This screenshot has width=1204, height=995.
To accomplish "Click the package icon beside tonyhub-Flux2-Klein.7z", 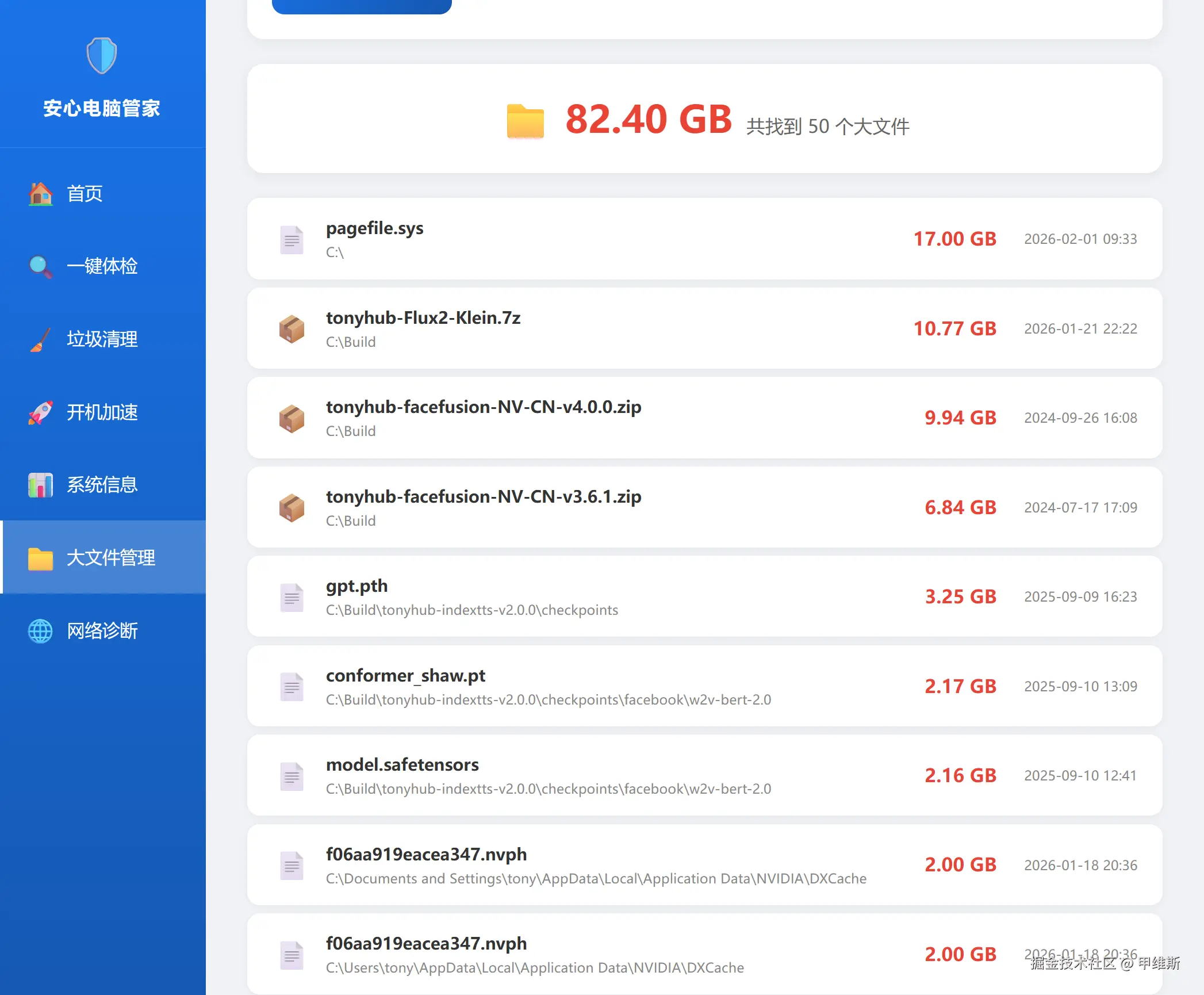I will [x=292, y=329].
